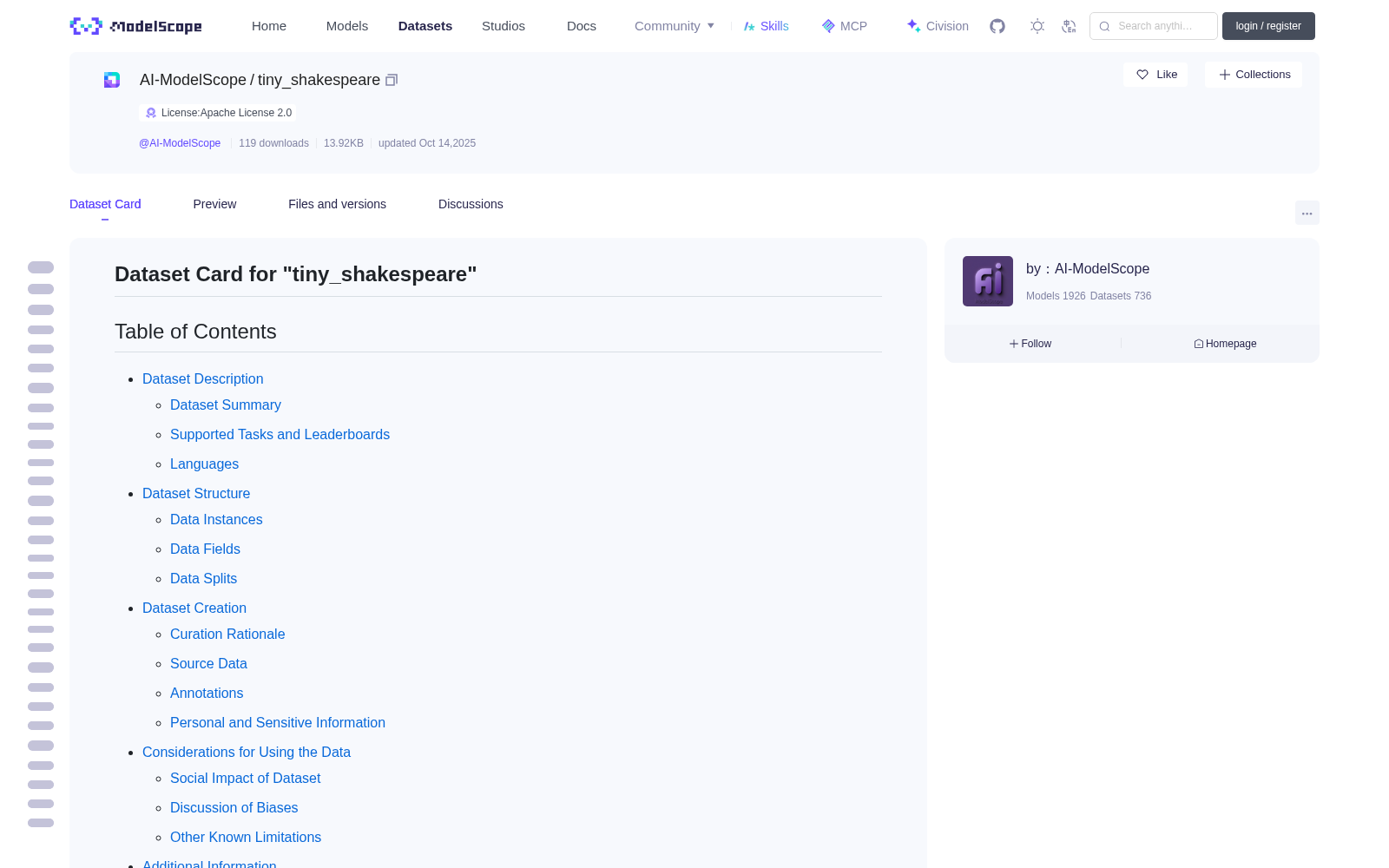Click the login / register button
The height and width of the screenshot is (868, 1389).
(1268, 26)
